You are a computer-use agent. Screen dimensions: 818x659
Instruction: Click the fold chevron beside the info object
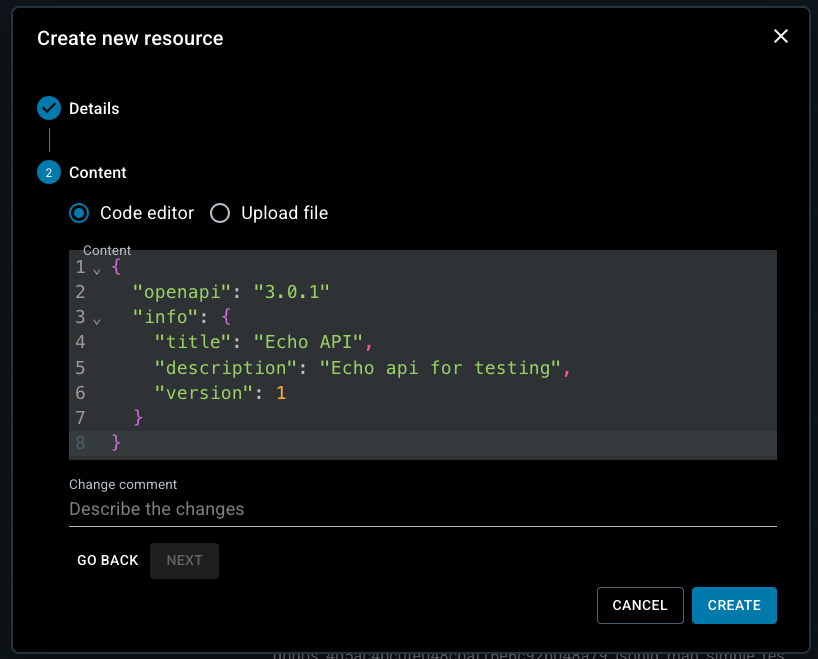97,320
